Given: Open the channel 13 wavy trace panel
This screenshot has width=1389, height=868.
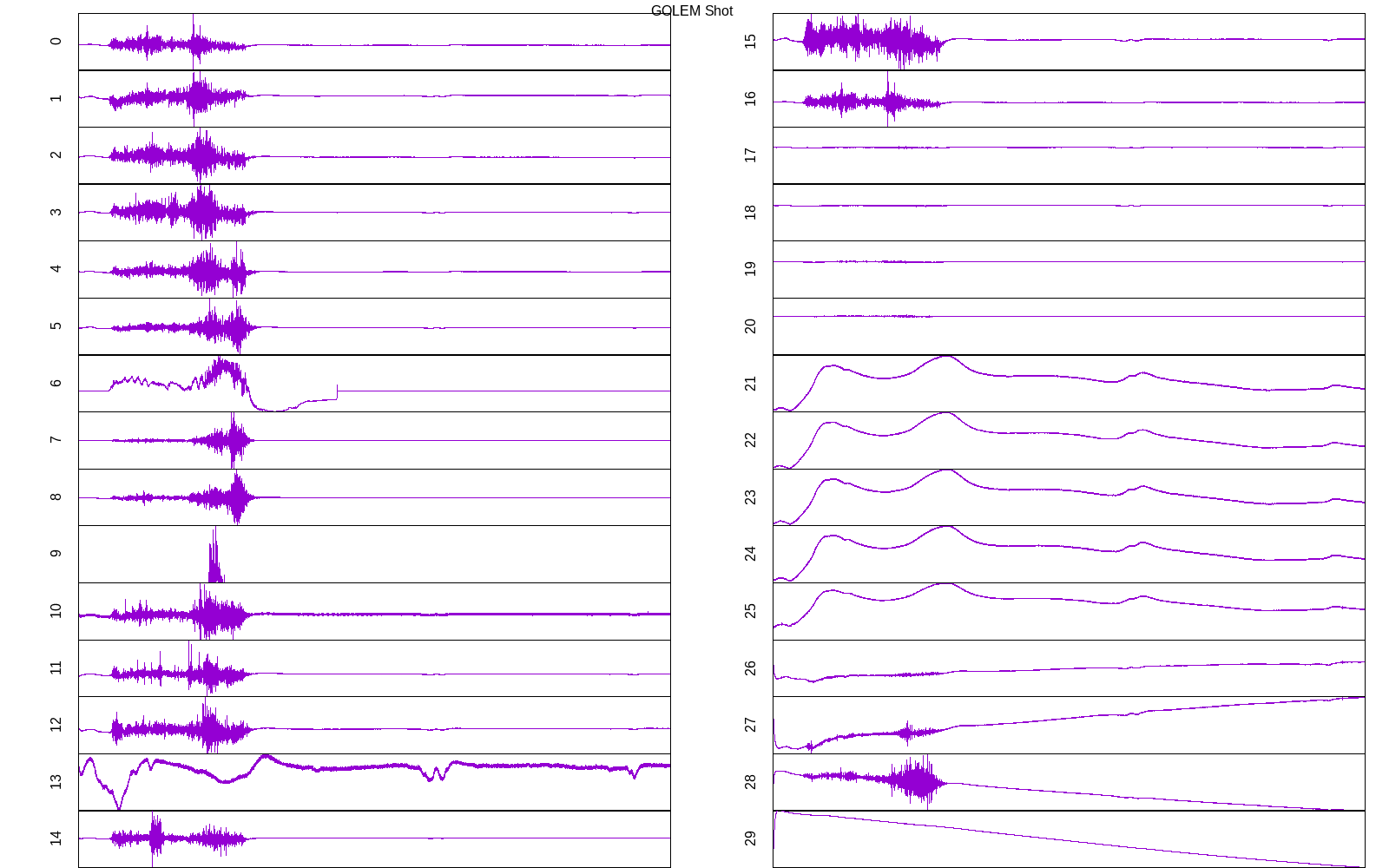Looking at the screenshot, I should click(x=374, y=782).
